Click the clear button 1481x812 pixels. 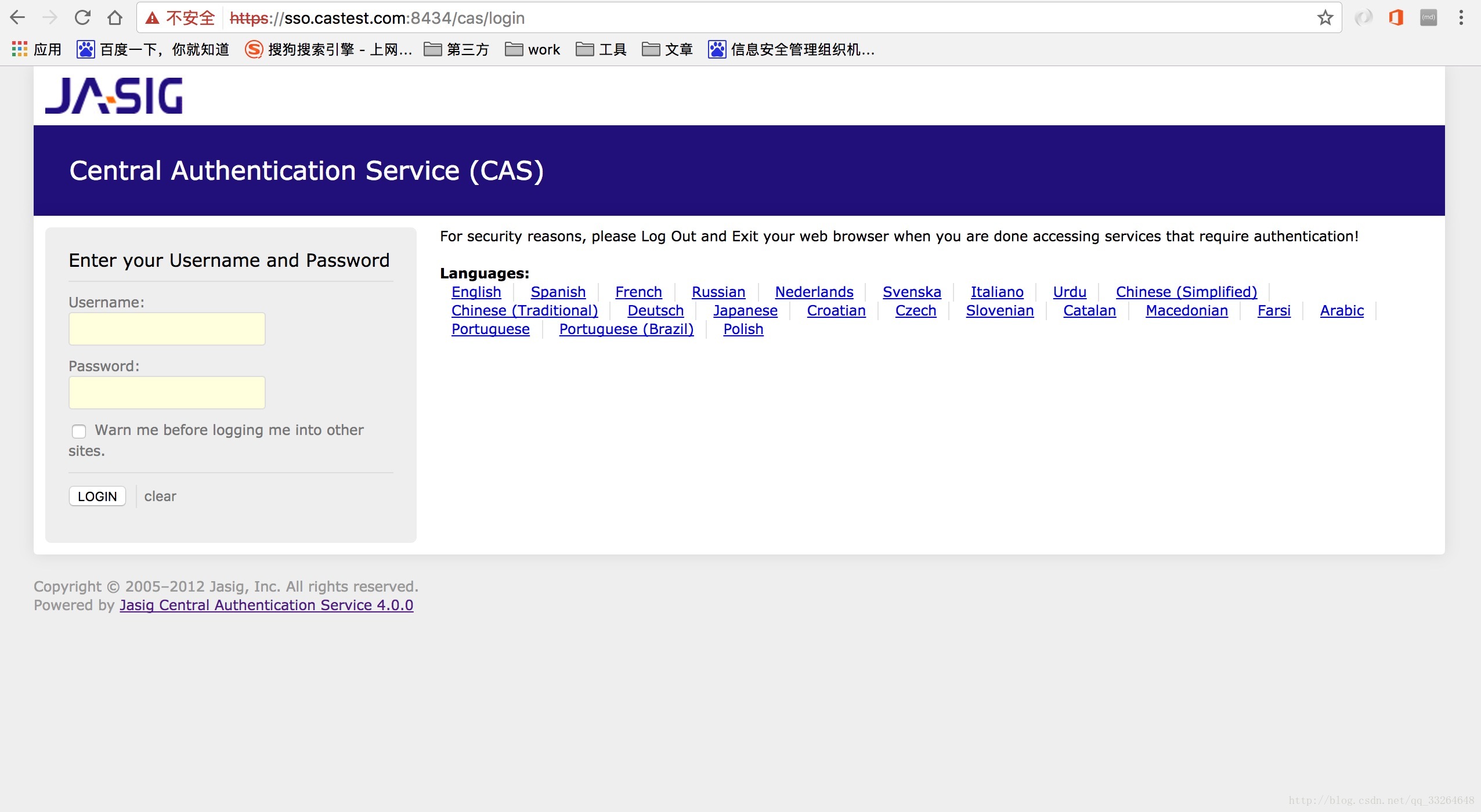pyautogui.click(x=159, y=496)
